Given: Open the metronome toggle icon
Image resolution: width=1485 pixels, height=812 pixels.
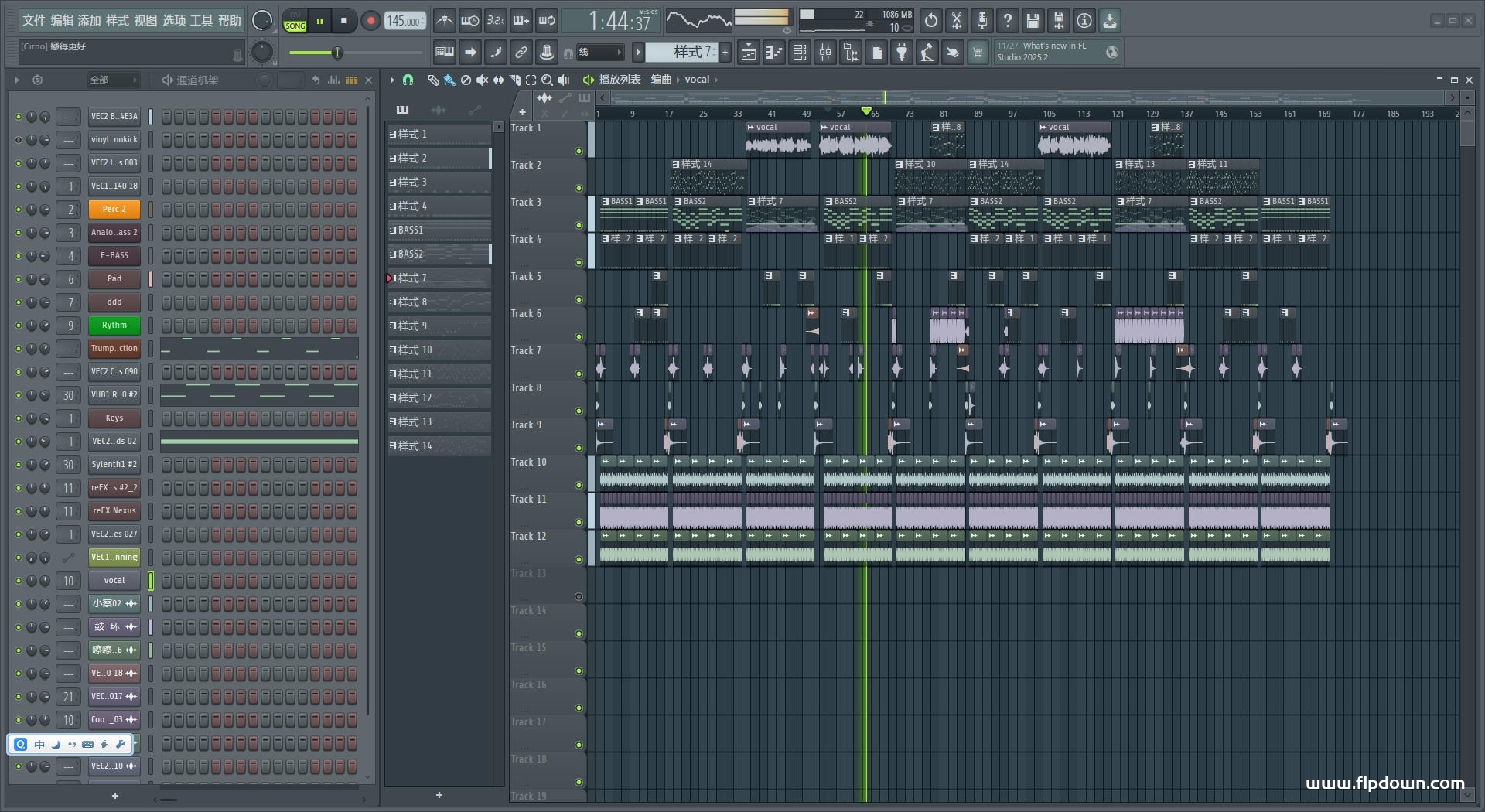Looking at the screenshot, I should (444, 21).
